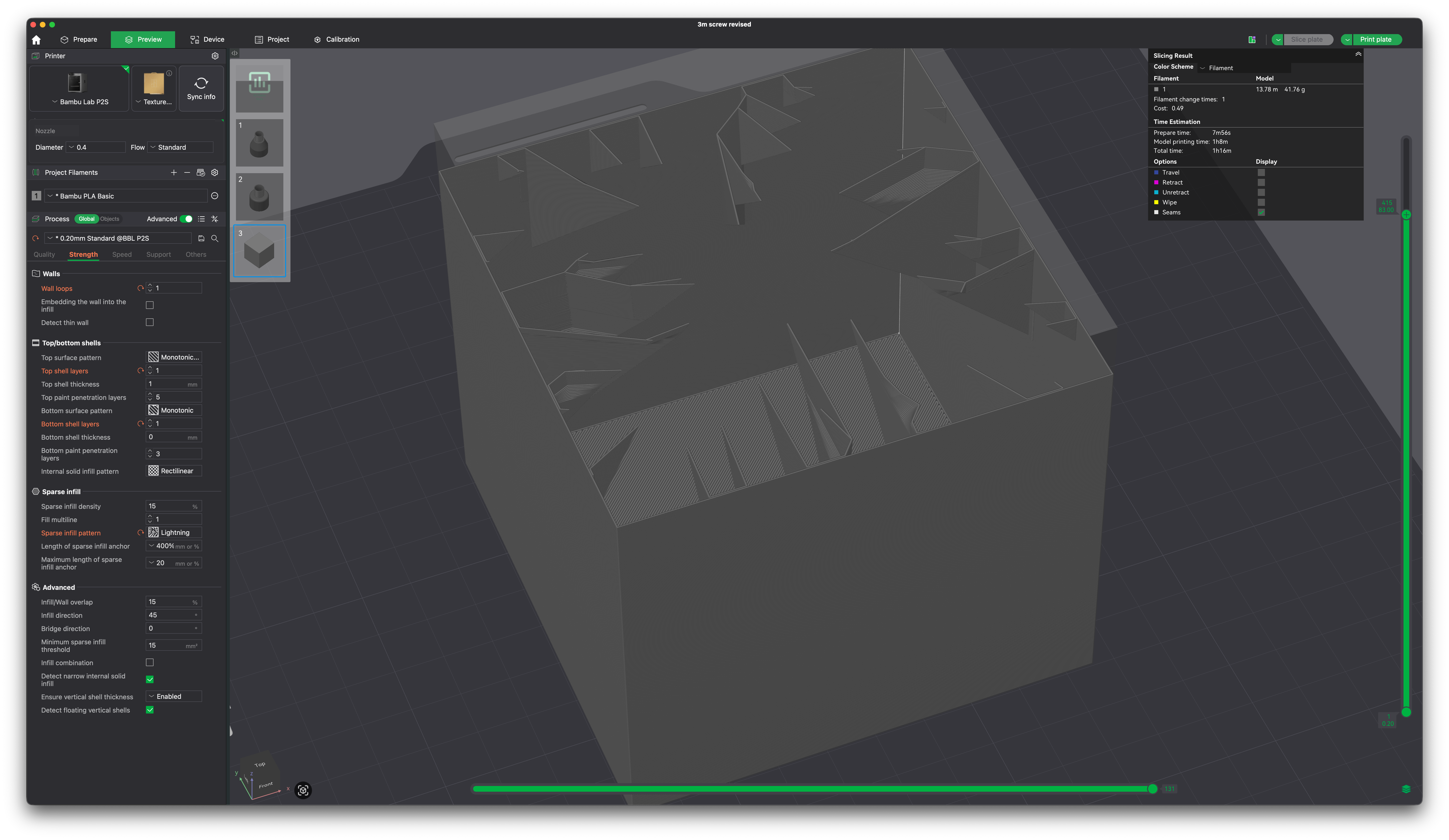Image resolution: width=1449 pixels, height=840 pixels.
Task: Go to the home screen icon
Action: click(x=36, y=40)
